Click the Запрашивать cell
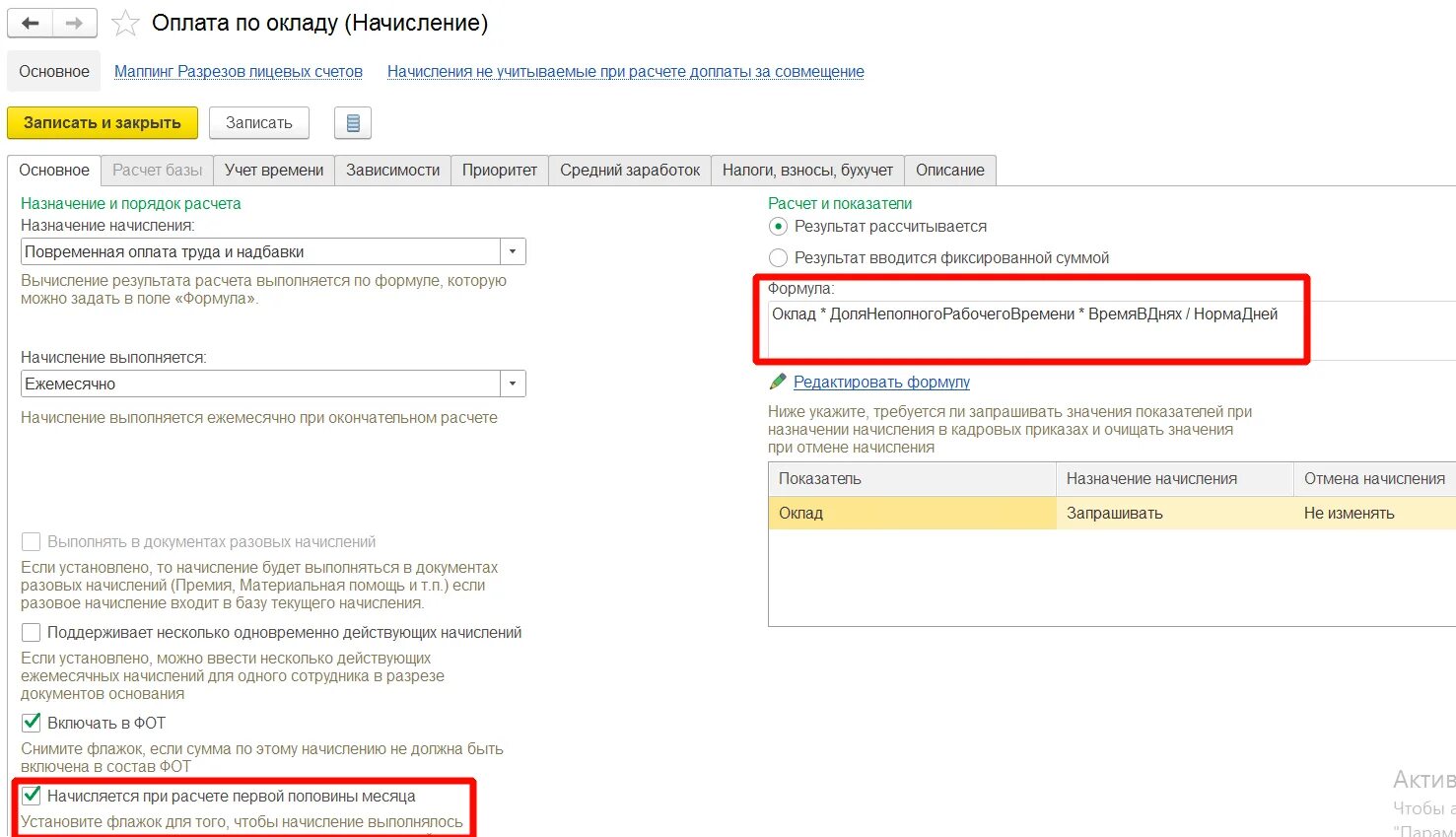 [1174, 513]
